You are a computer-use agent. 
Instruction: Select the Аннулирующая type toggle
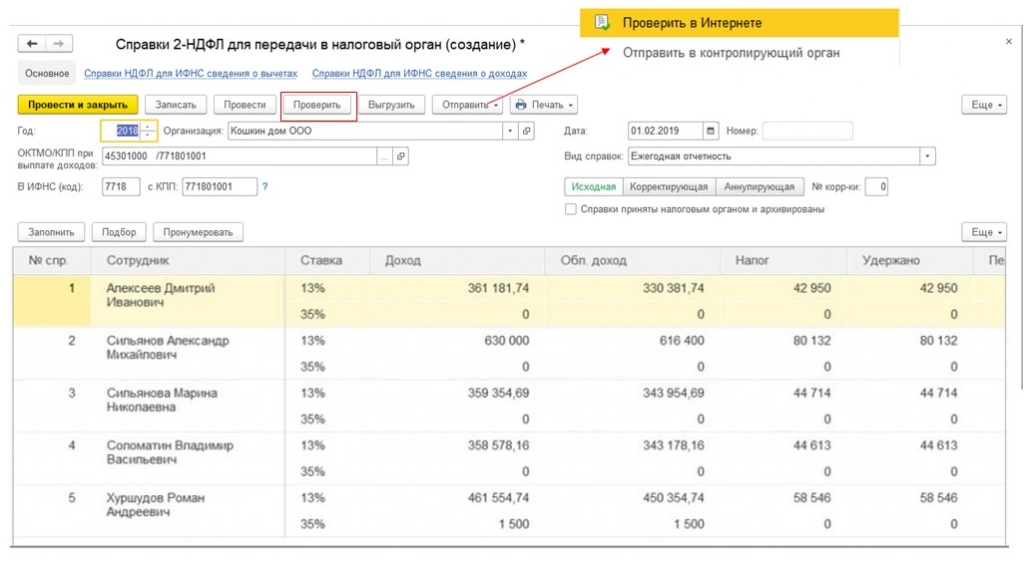click(761, 187)
